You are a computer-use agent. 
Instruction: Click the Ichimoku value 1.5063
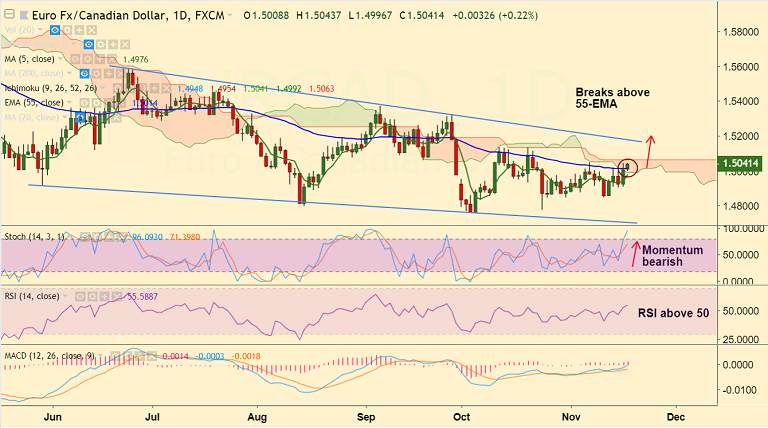321,89
